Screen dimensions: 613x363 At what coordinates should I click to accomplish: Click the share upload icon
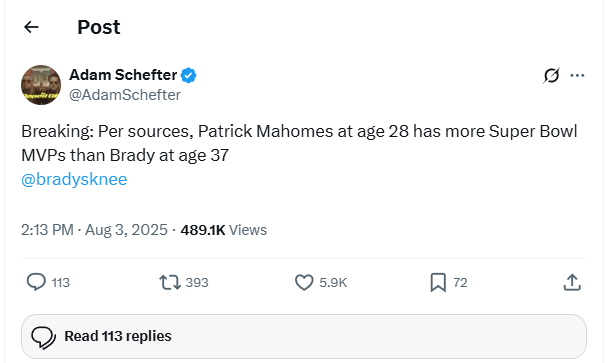pos(572,282)
